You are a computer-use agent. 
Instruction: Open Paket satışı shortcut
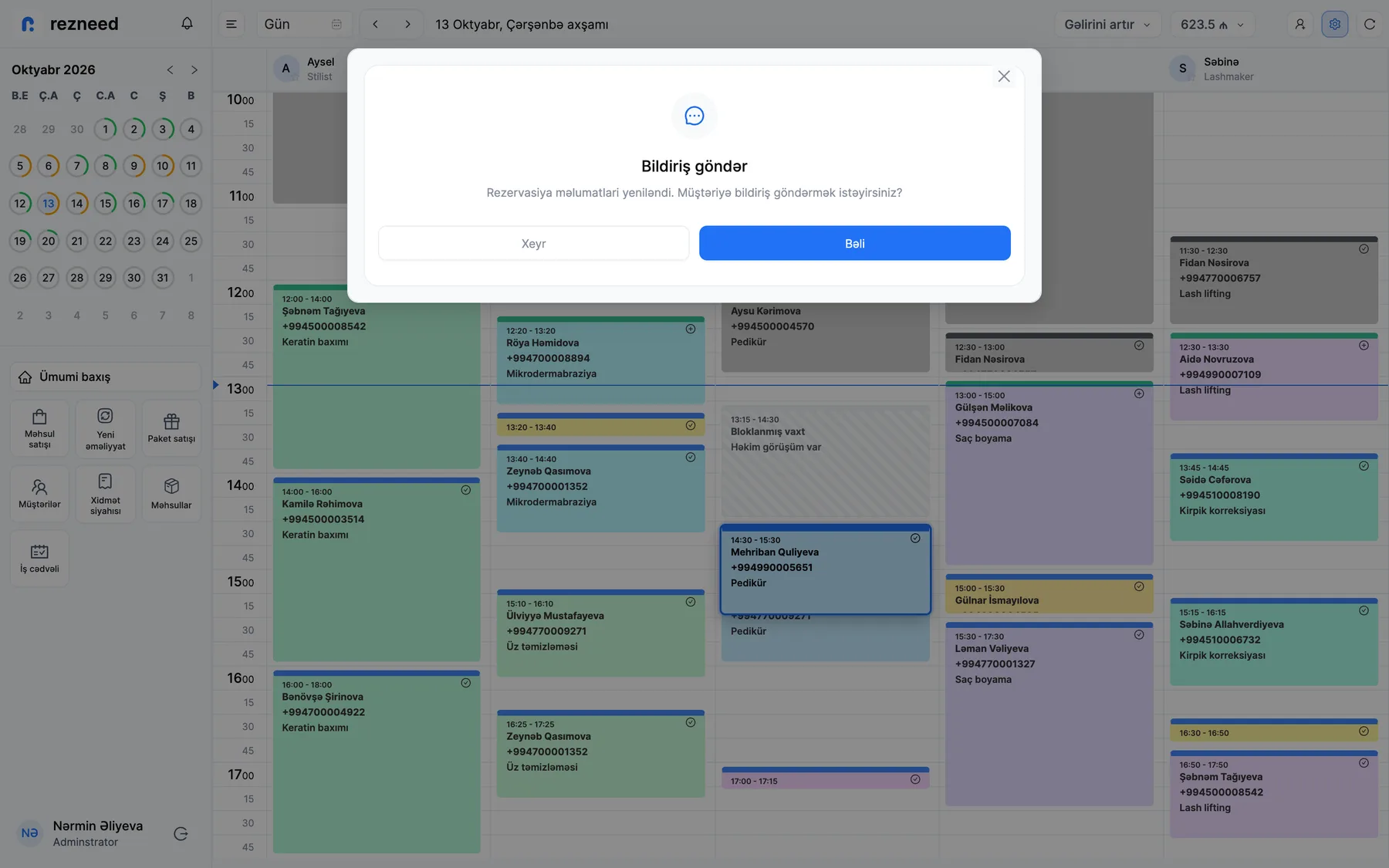tap(171, 429)
